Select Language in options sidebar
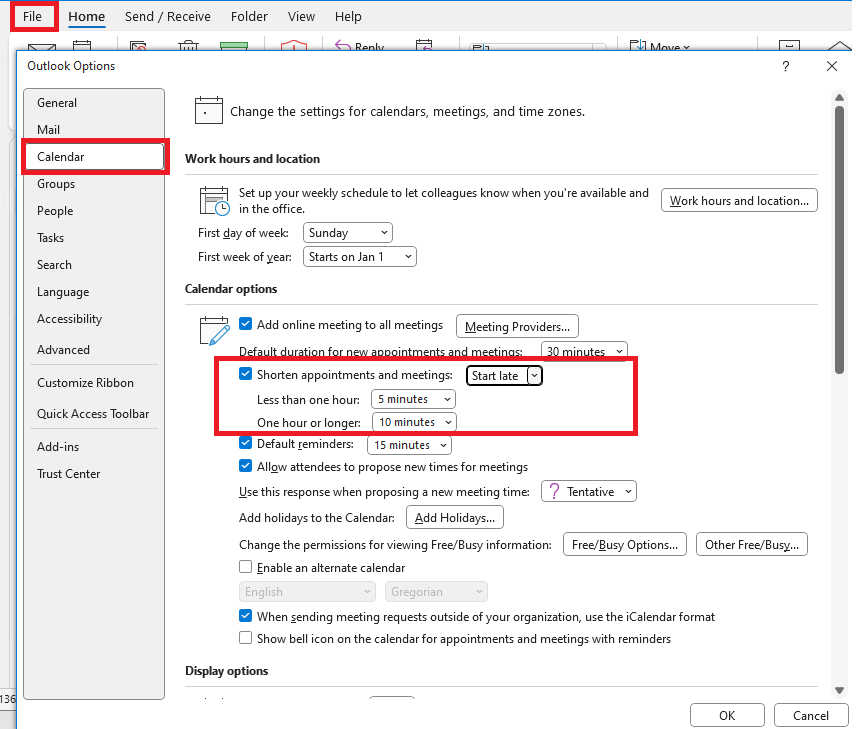 pyautogui.click(x=94, y=291)
